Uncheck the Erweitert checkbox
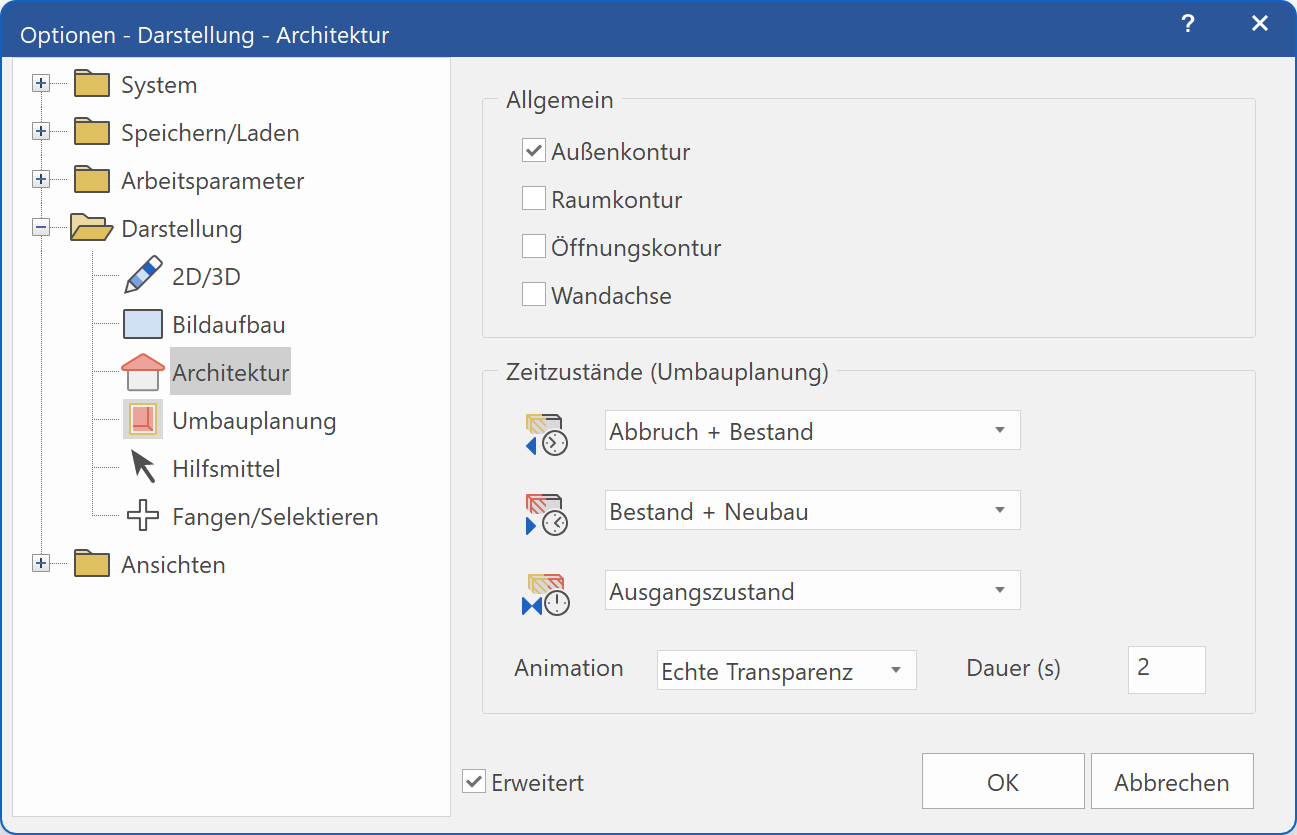 click(473, 781)
